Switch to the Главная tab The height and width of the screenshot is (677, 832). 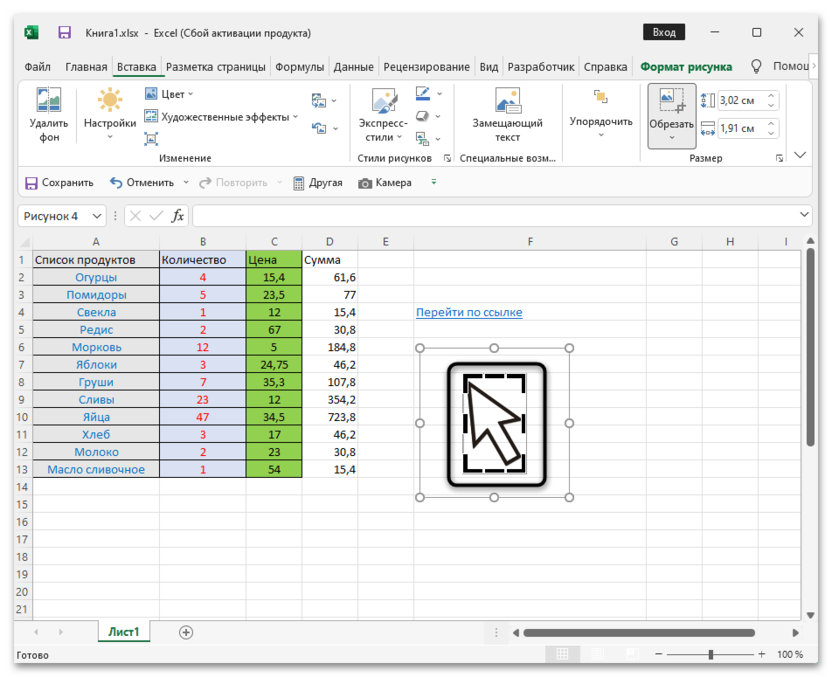86,67
